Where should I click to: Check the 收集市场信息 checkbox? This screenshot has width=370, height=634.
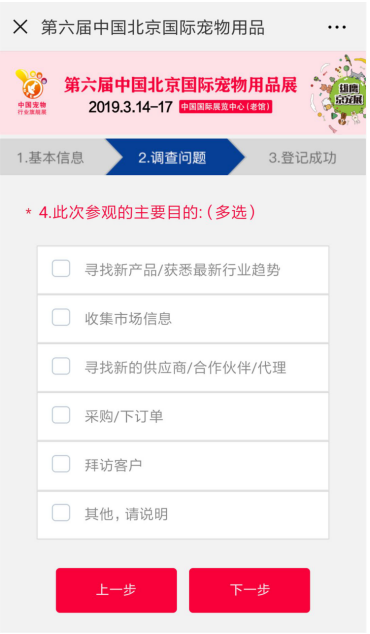click(x=61, y=317)
